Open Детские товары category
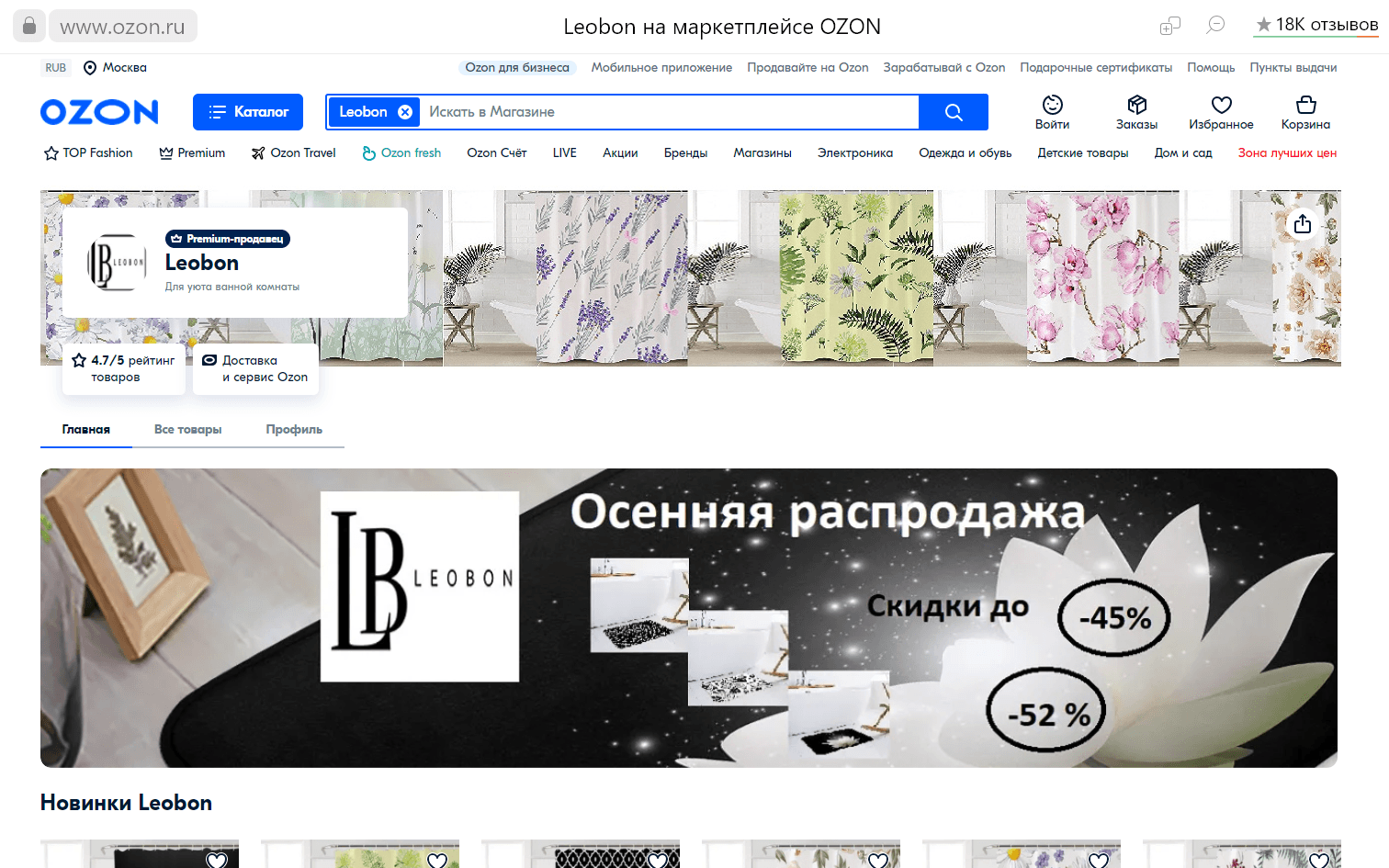 pos(1083,153)
